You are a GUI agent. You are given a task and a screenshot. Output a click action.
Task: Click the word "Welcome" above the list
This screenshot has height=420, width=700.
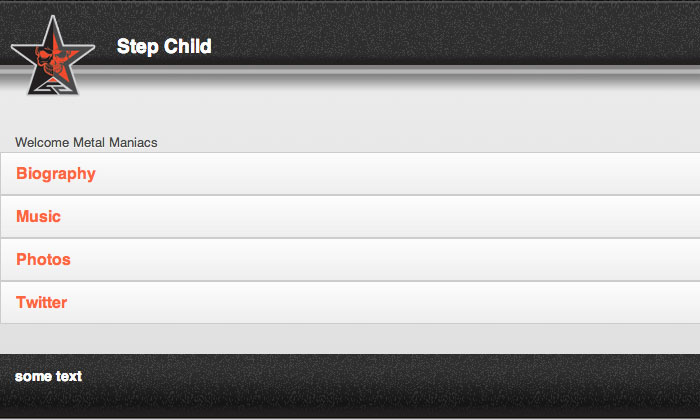click(42, 143)
